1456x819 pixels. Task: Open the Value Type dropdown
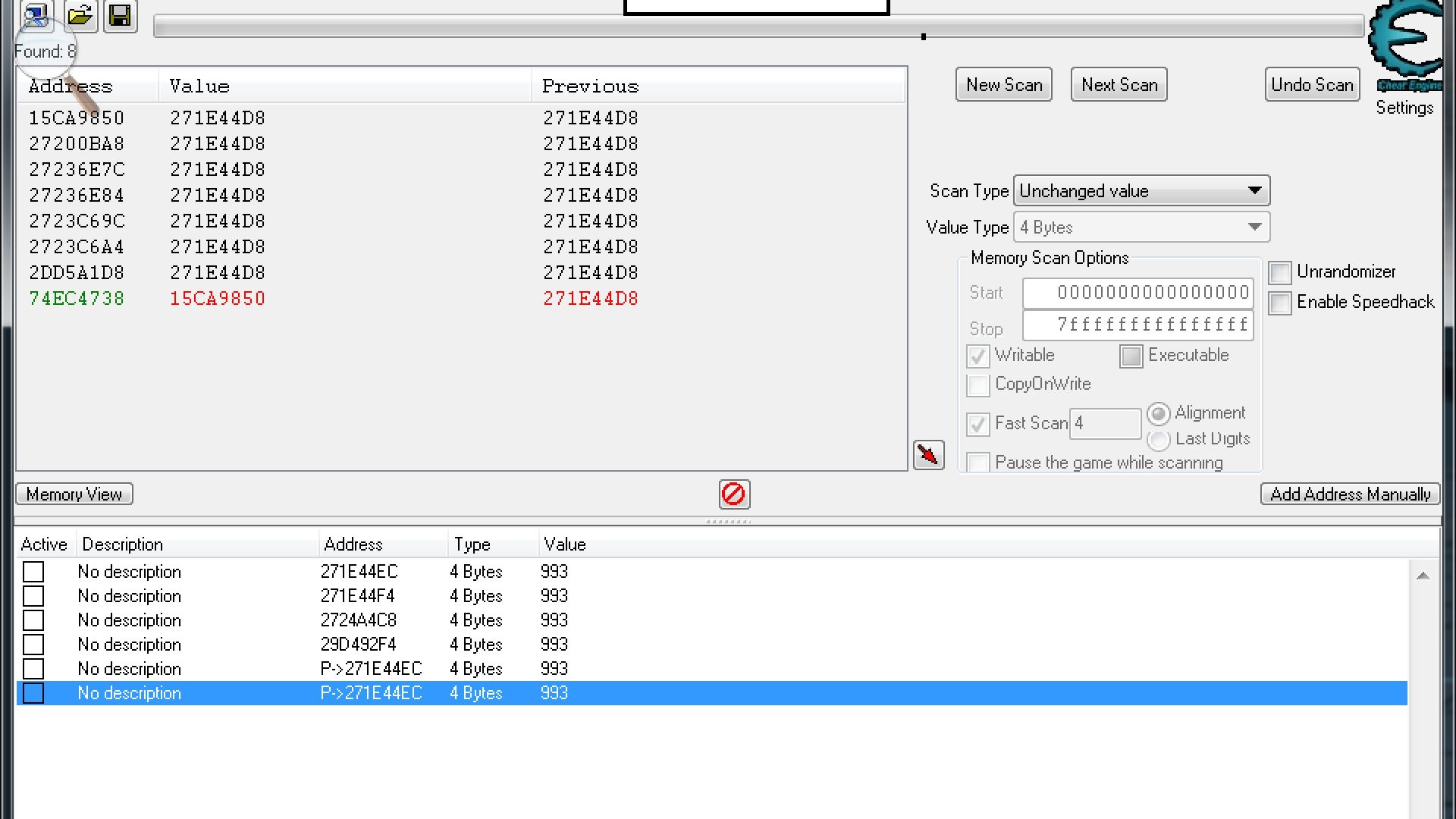1141,227
